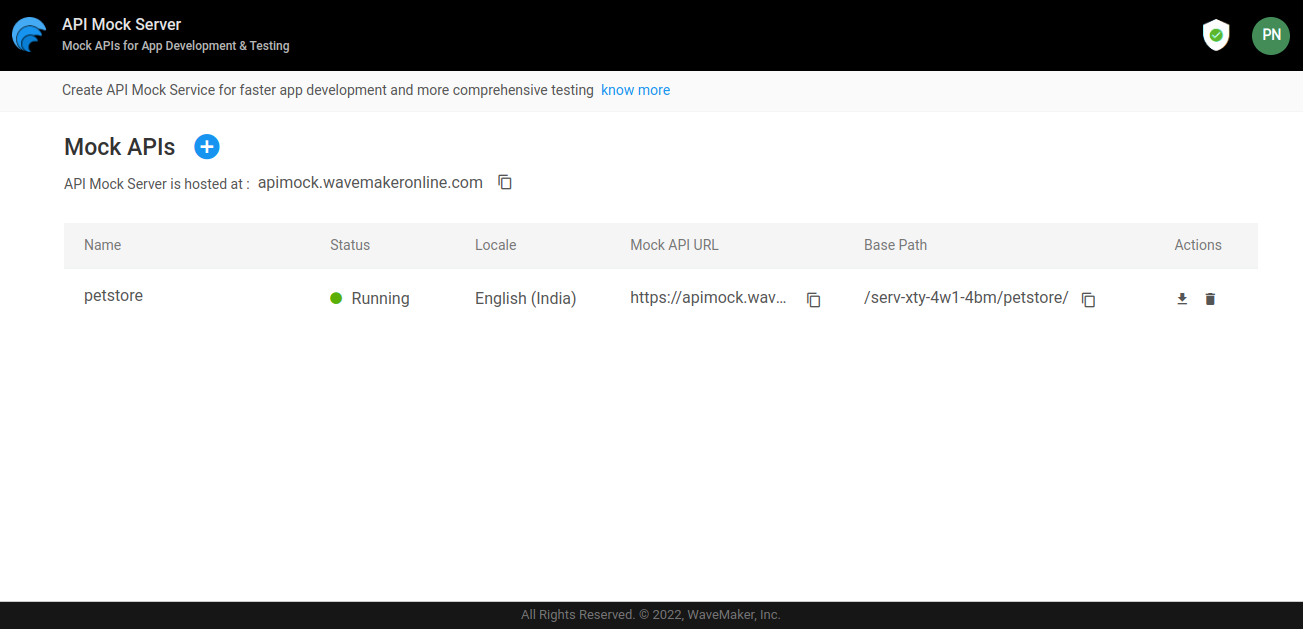The image size is (1303, 629).
Task: Click the apimock.wavemakeronline.com host text
Action: (370, 182)
